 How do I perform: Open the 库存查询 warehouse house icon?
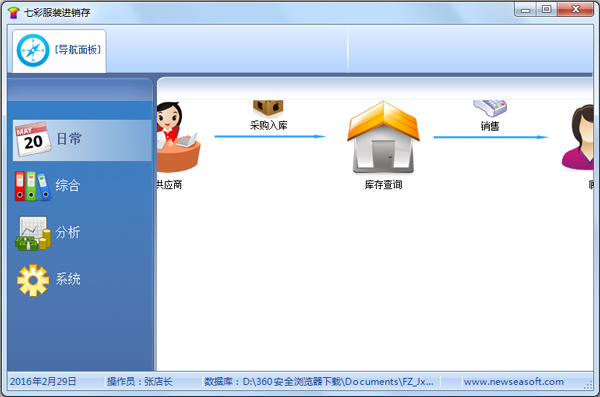383,137
